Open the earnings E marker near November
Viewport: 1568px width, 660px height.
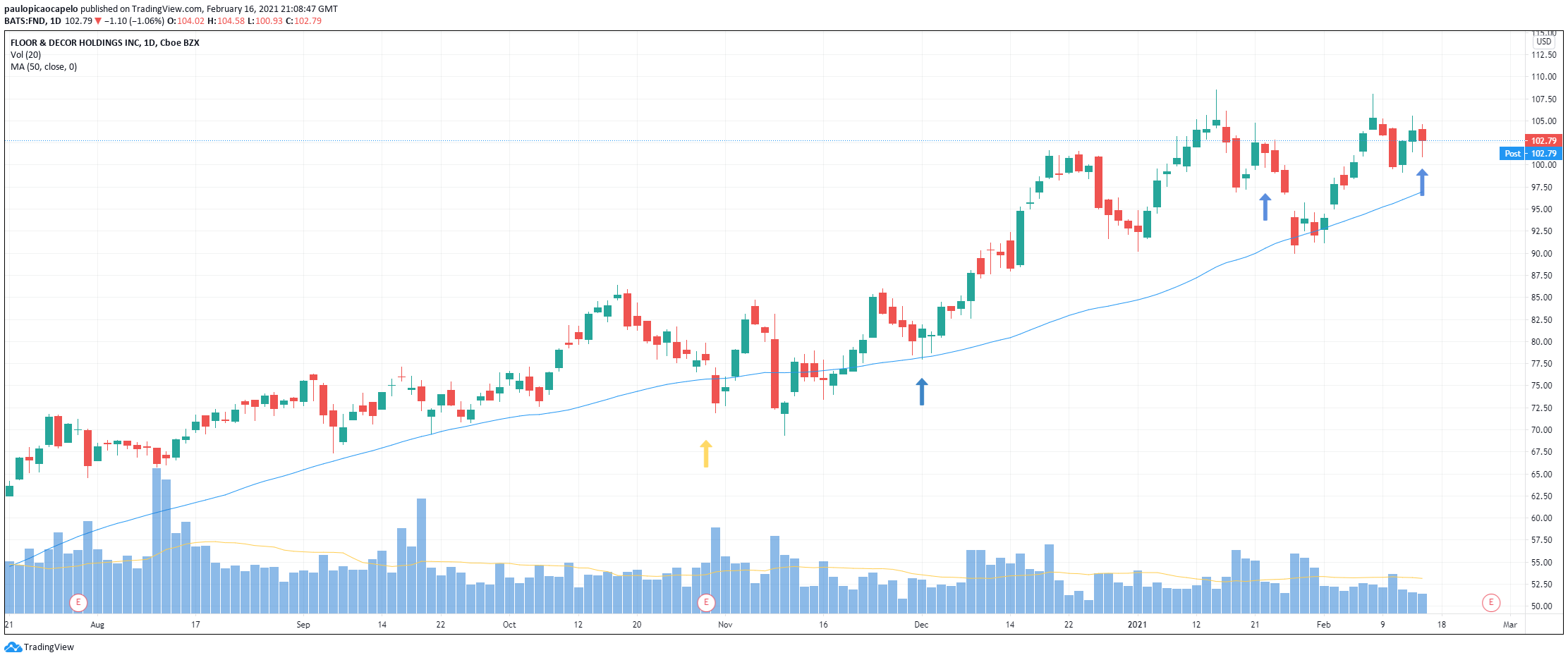(706, 603)
